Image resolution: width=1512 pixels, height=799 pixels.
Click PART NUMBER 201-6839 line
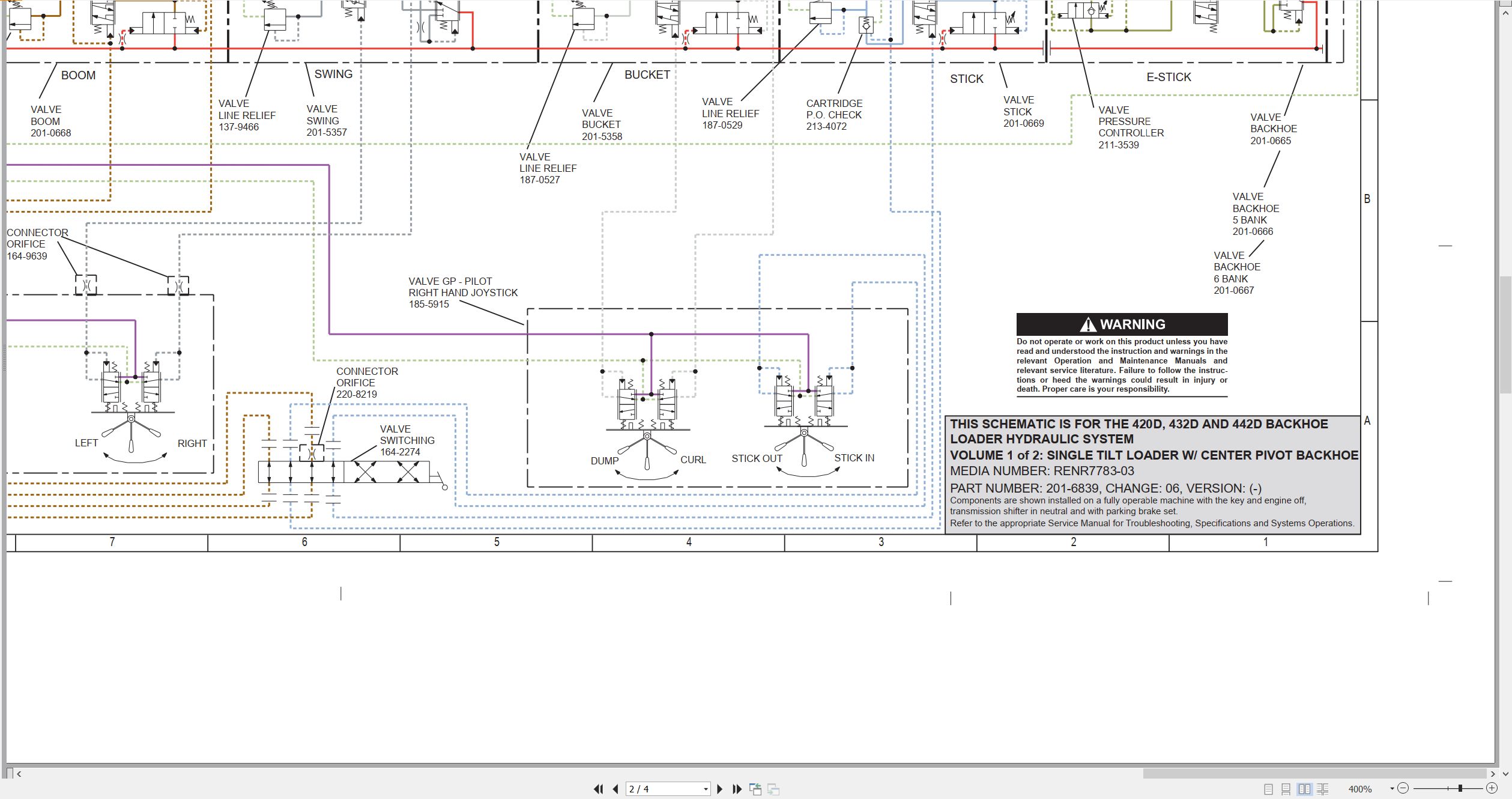coord(1105,488)
